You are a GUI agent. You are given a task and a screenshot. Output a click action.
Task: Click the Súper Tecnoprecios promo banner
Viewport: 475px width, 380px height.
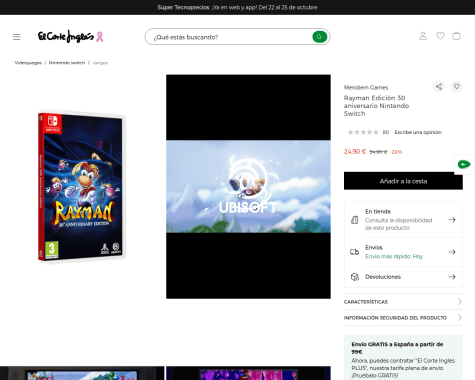[237, 7]
